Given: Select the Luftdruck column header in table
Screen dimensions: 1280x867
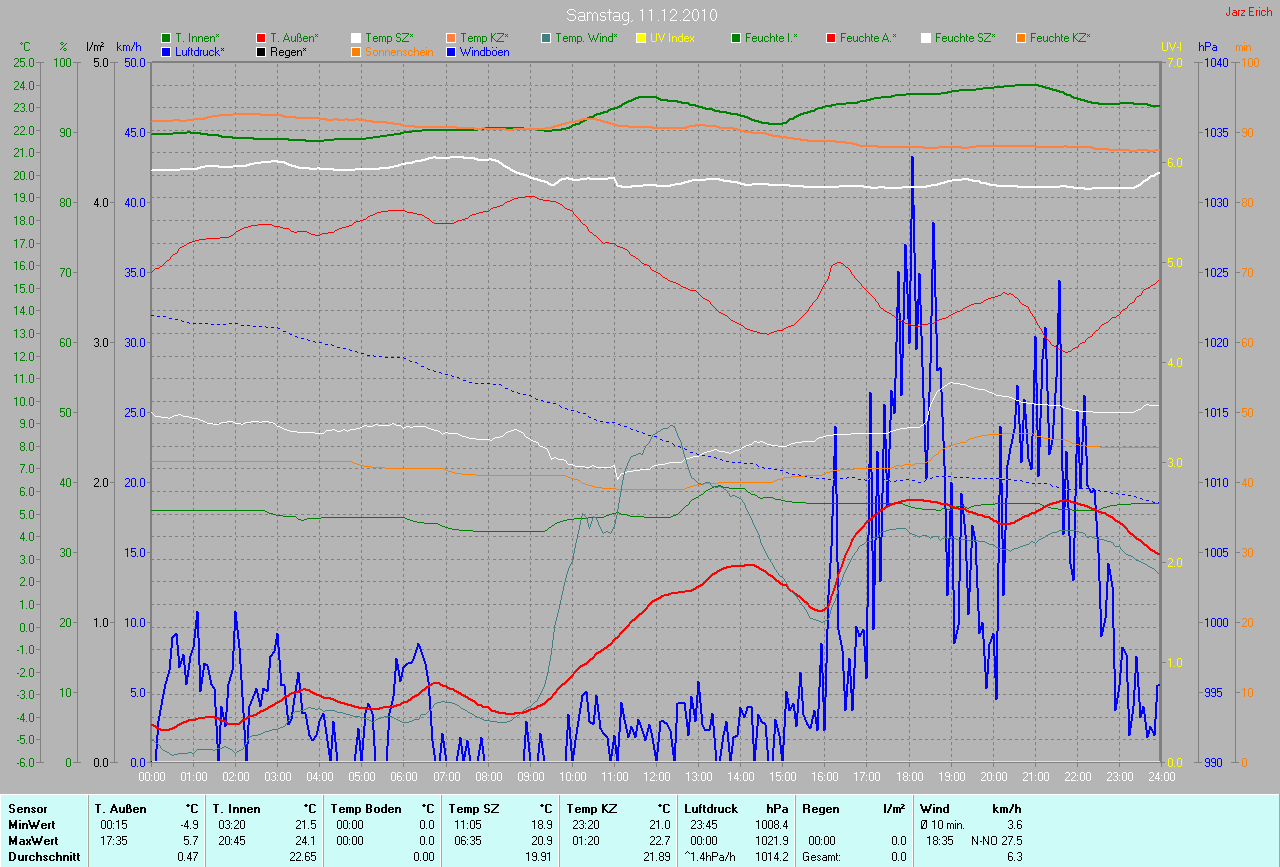Looking at the screenshot, I should [x=708, y=808].
